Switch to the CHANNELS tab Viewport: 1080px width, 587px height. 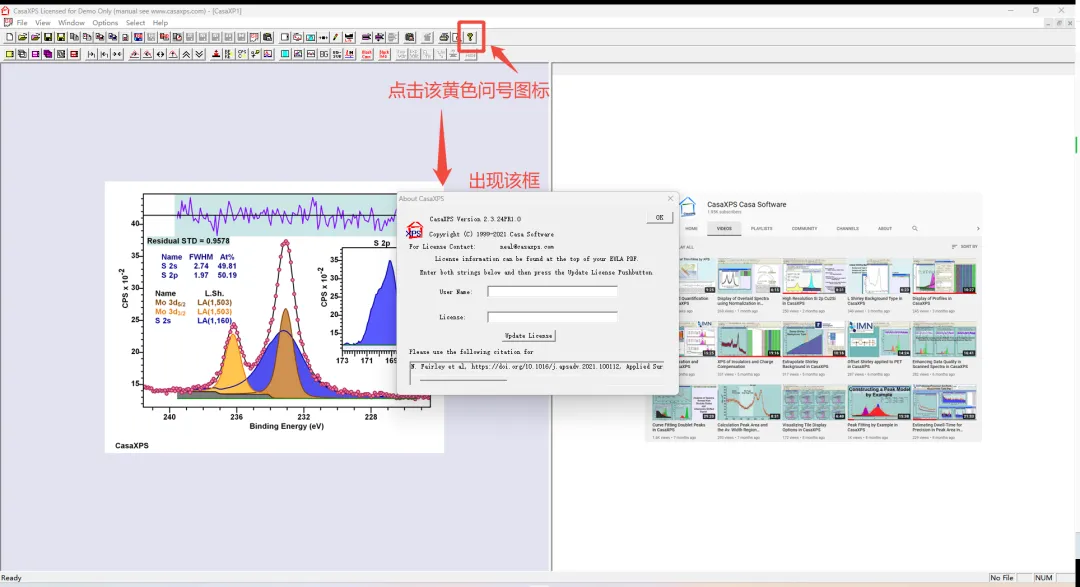point(847,228)
